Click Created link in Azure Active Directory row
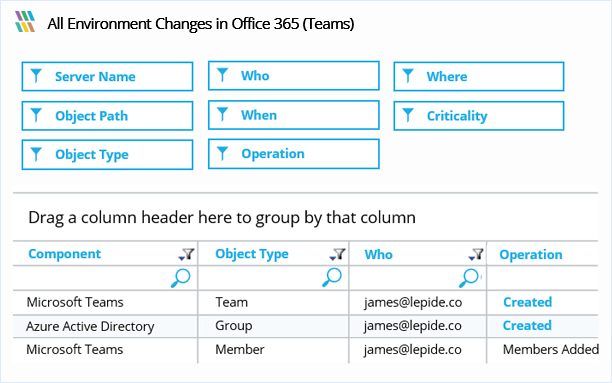The width and height of the screenshot is (612, 383). 527,326
